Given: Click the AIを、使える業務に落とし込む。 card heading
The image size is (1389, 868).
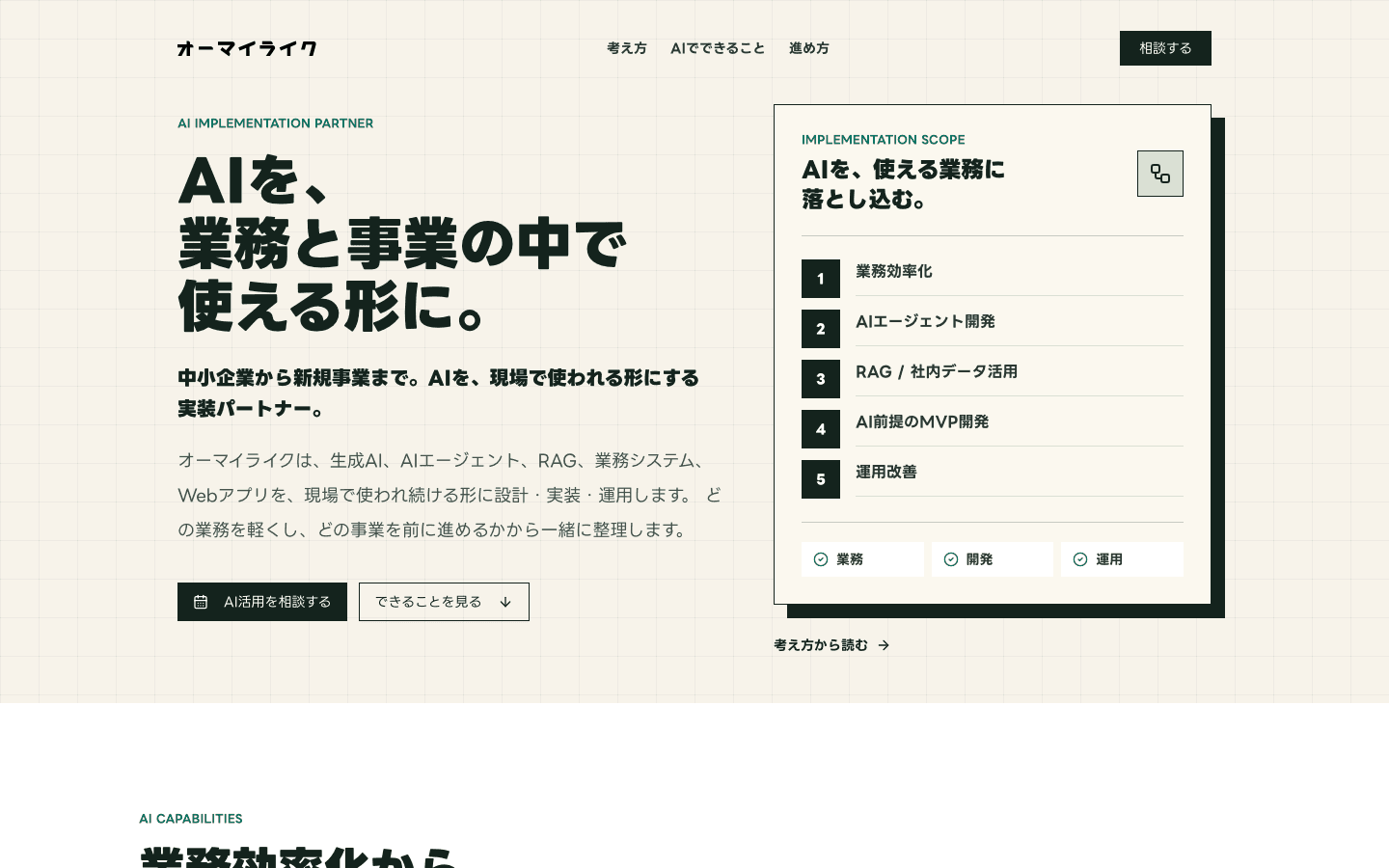Looking at the screenshot, I should (904, 184).
